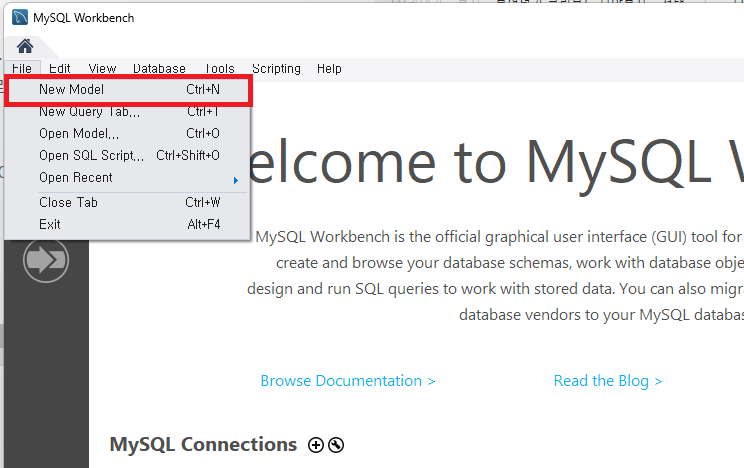Screen dimensions: 744x468
Task: Click the MySQL Connections heading
Action: [x=203, y=445]
